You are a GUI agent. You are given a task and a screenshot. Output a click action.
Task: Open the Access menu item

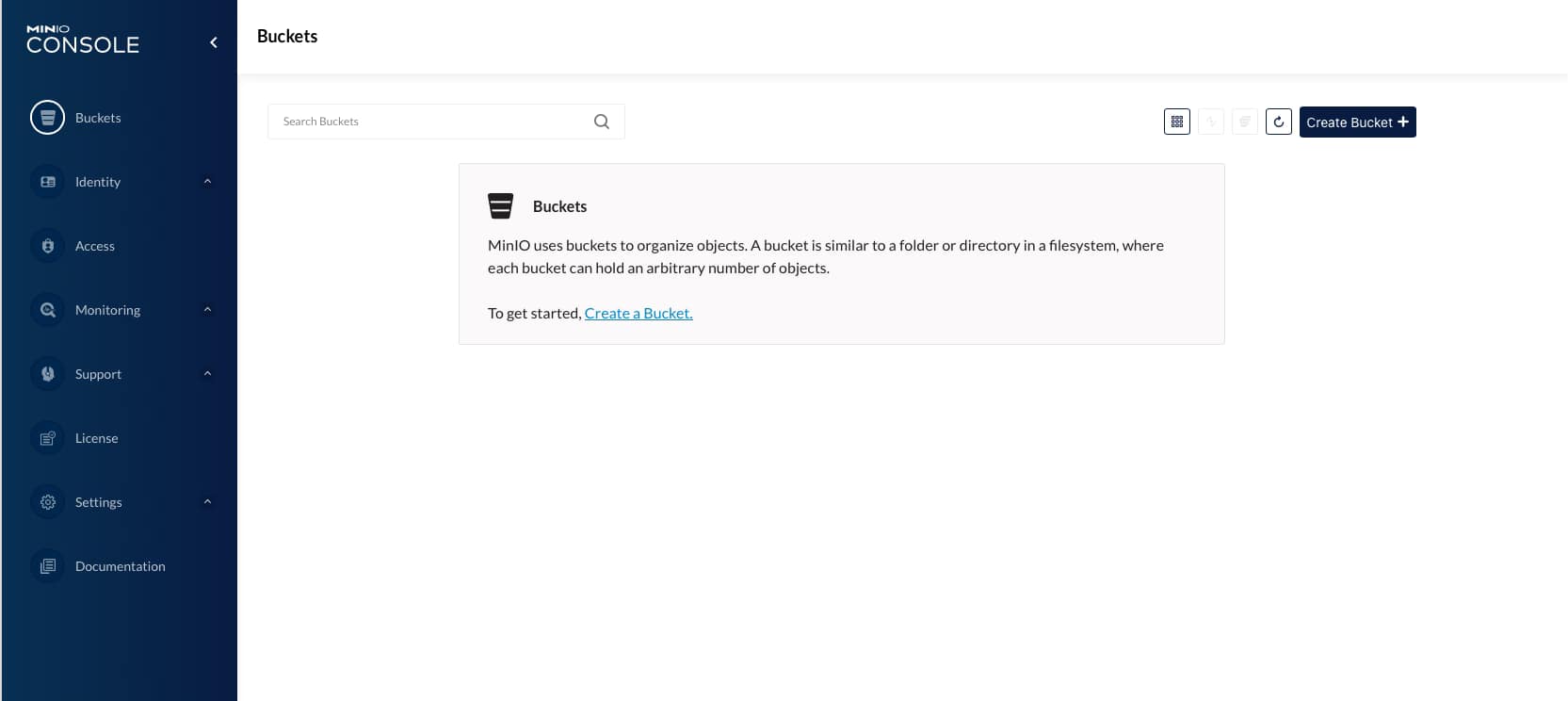(x=95, y=246)
